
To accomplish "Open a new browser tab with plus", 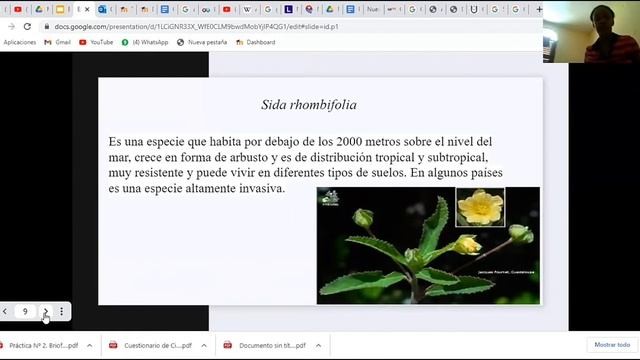I will click(539, 9).
